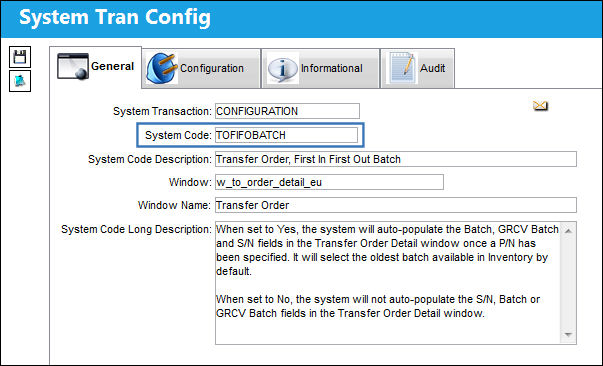
Task: Click the System Tran Config title
Action: tap(115, 18)
